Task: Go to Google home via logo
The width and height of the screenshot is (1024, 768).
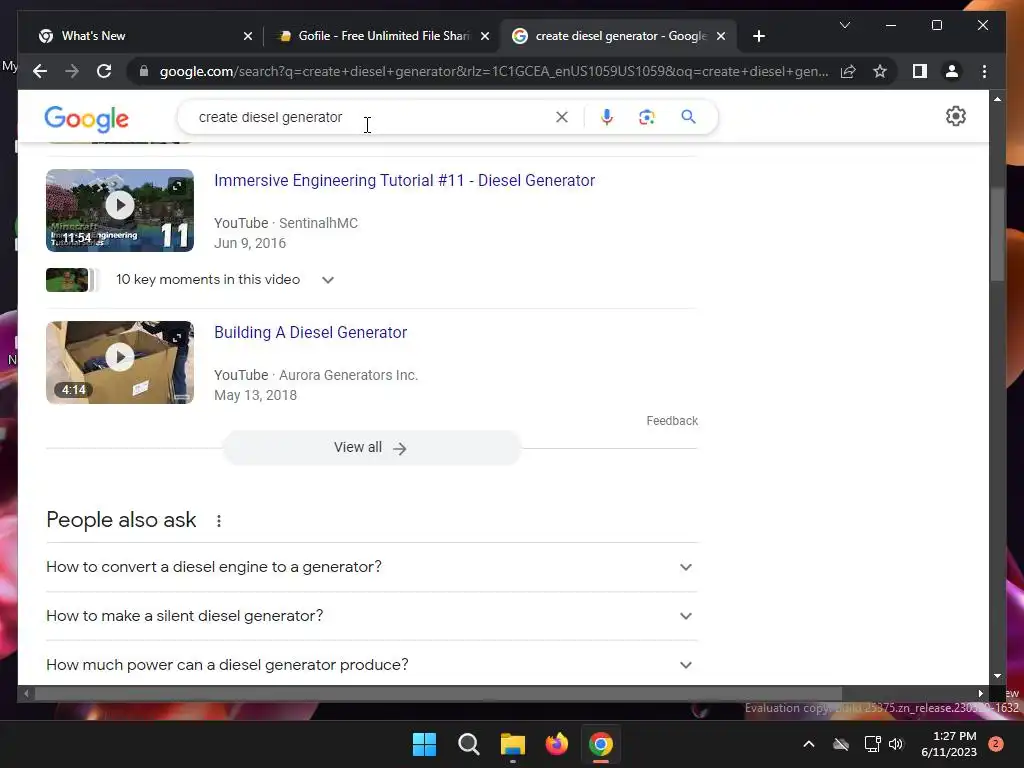Action: click(86, 119)
